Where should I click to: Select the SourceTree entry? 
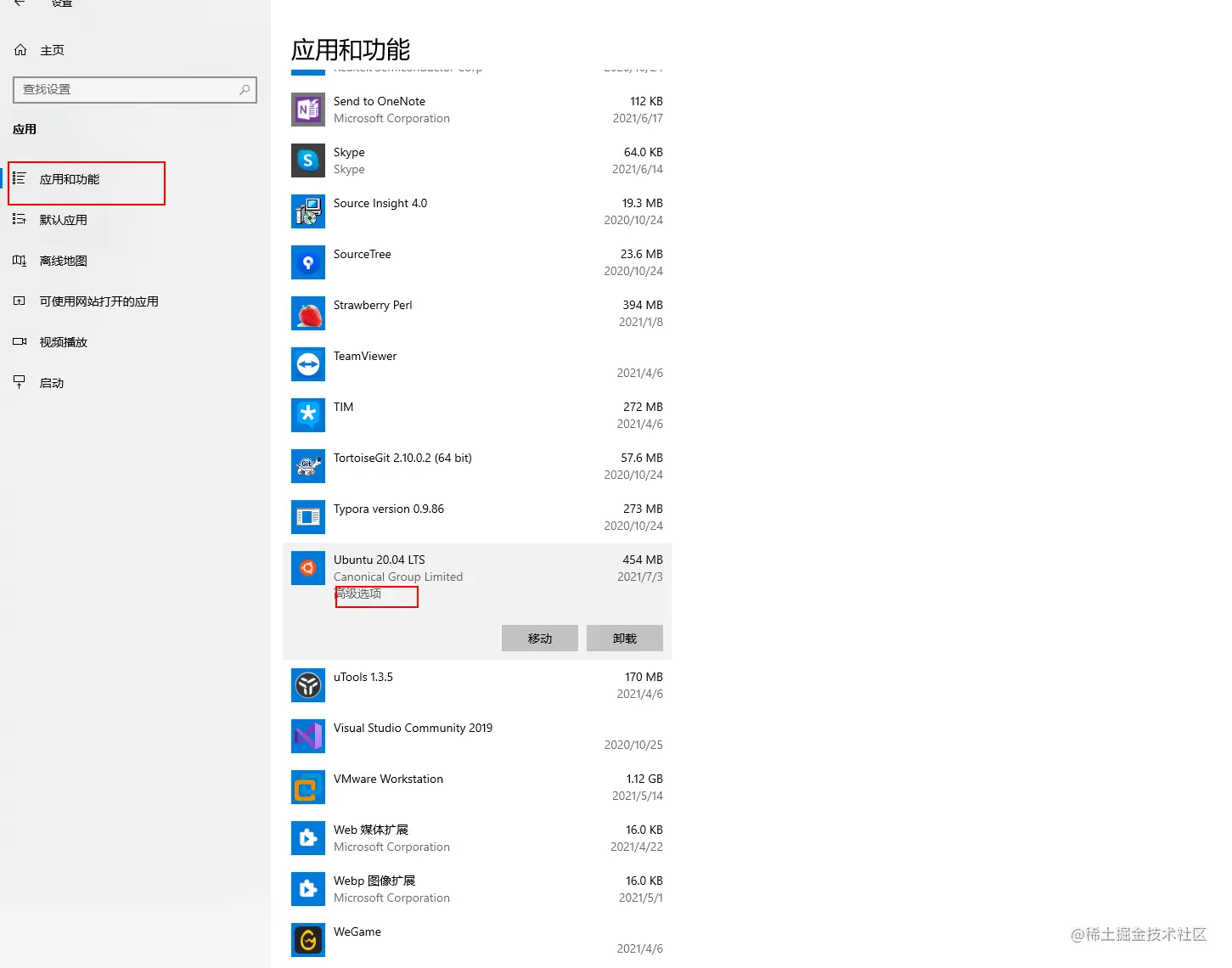click(477, 262)
